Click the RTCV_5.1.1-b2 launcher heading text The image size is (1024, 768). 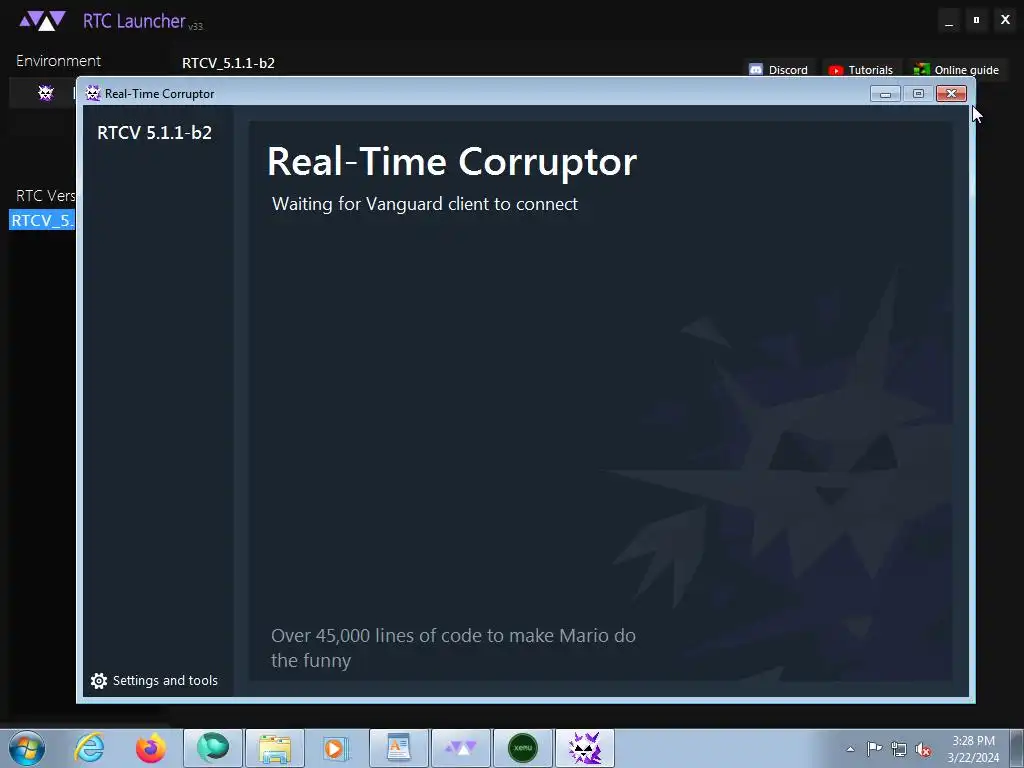(x=229, y=63)
